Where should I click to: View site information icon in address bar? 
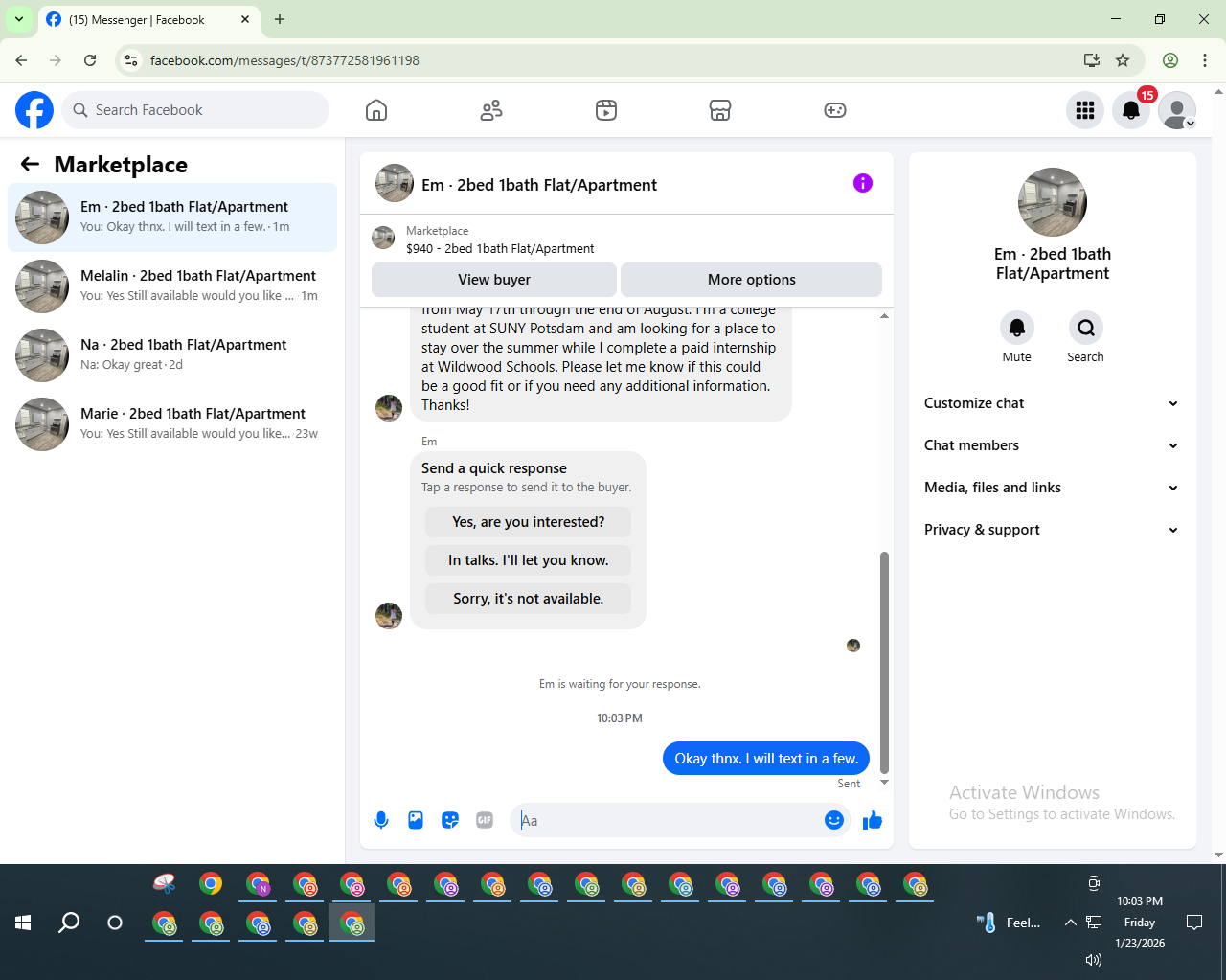[x=131, y=60]
